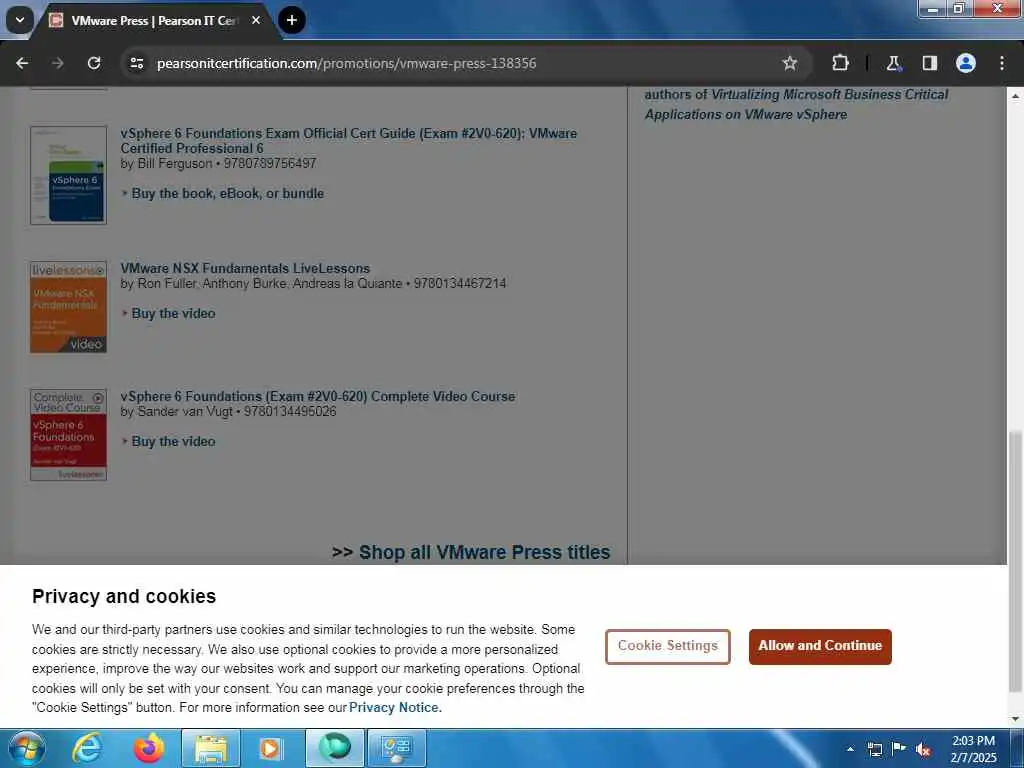Click the scrollbar up arrow

point(1015,95)
